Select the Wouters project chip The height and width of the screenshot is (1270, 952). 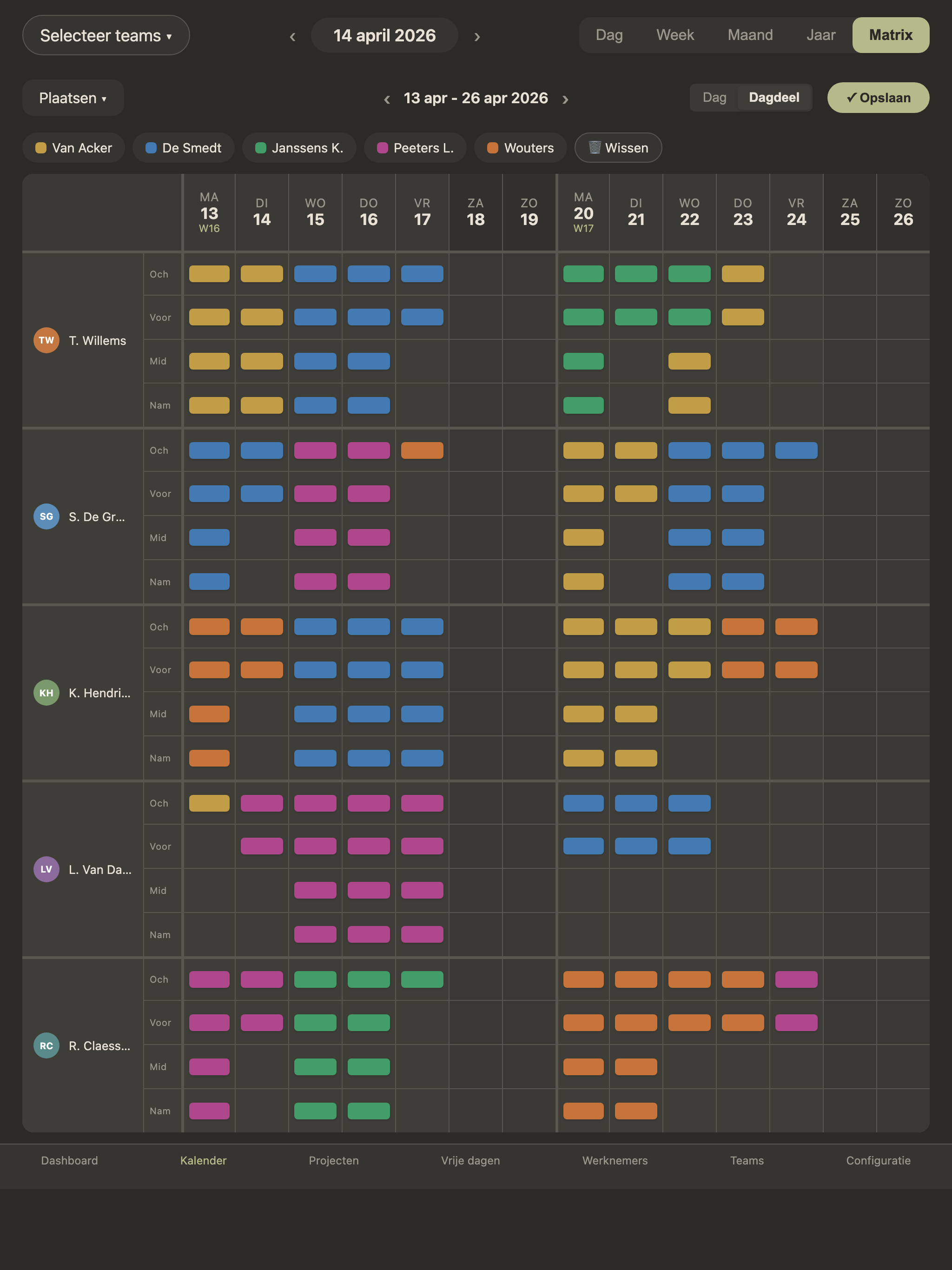[520, 148]
